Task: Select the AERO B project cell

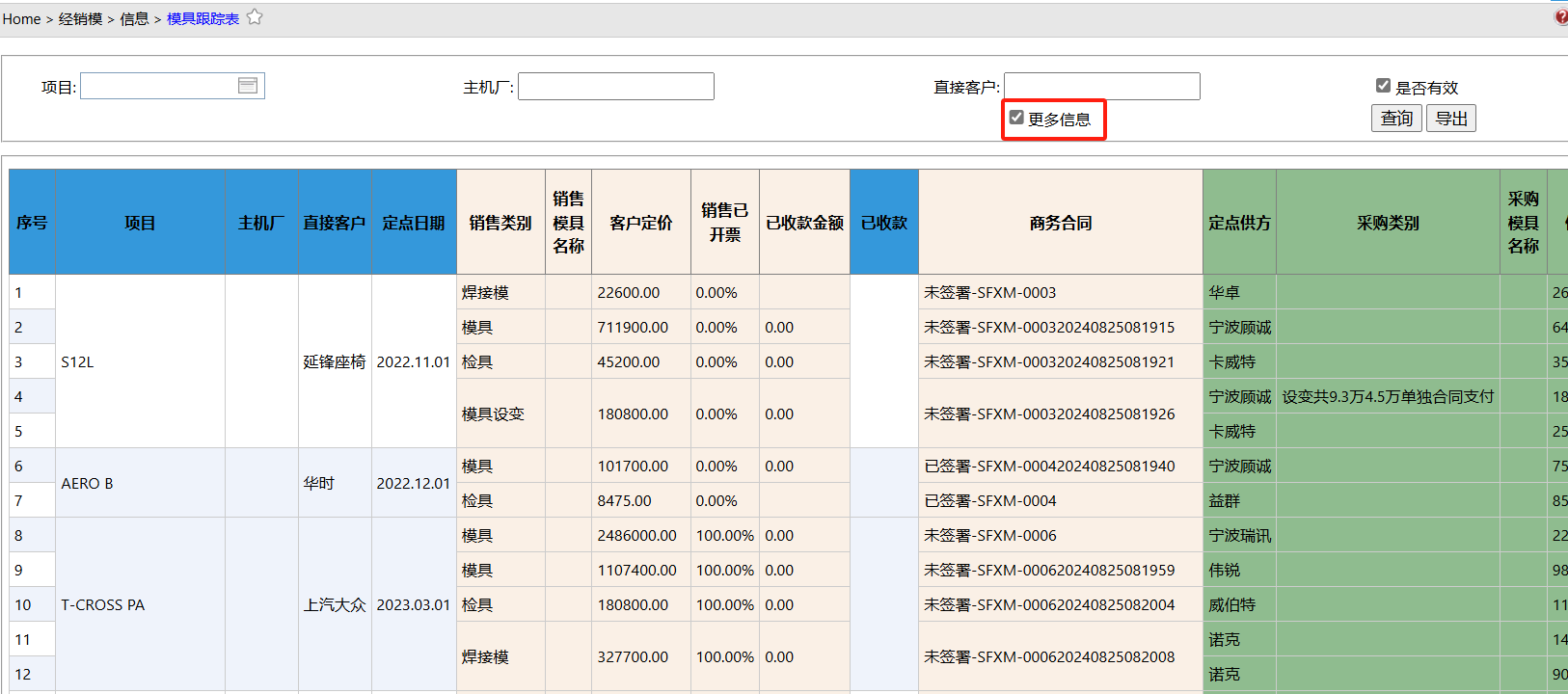Action: 140,483
